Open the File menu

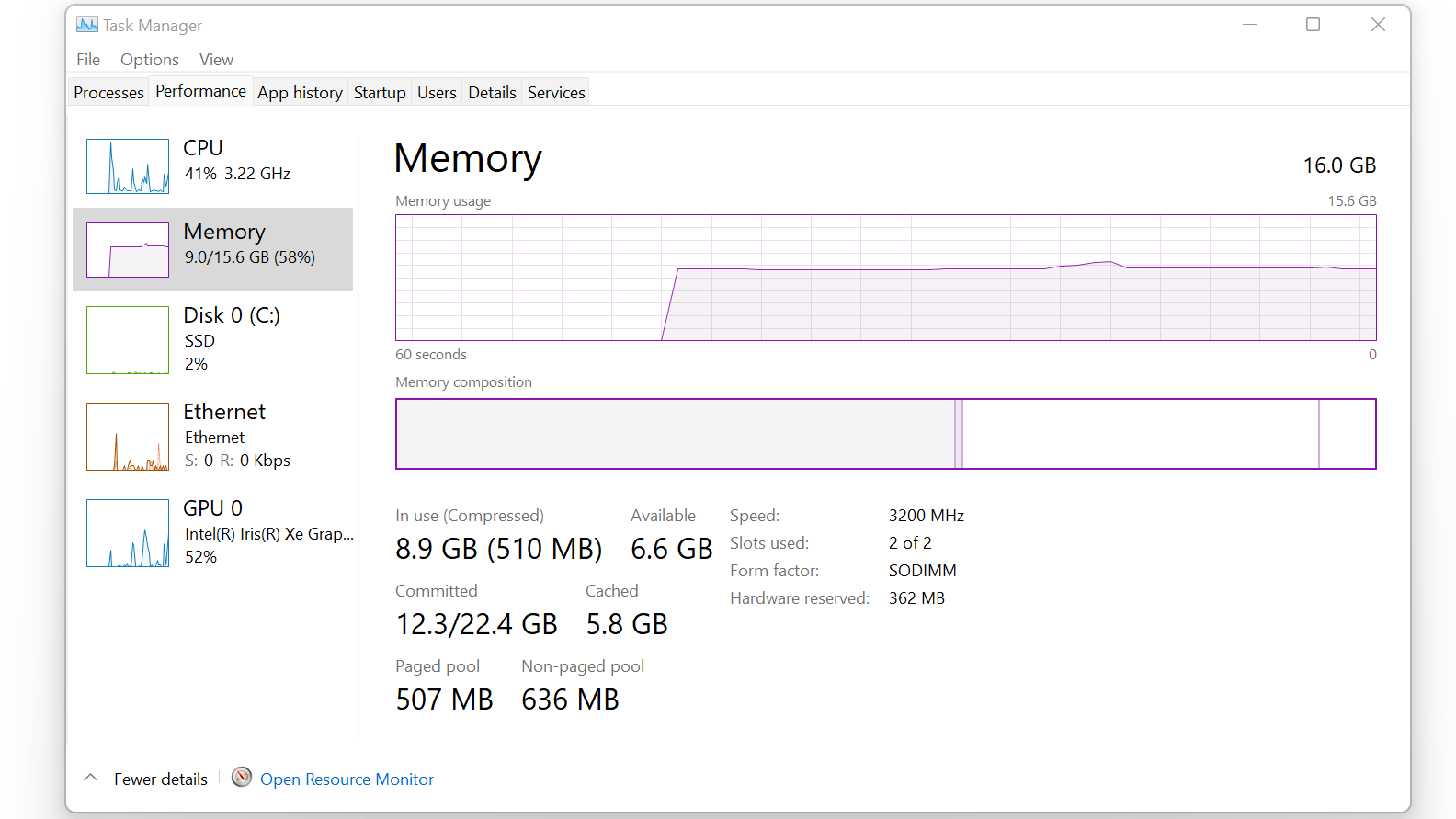tap(88, 60)
